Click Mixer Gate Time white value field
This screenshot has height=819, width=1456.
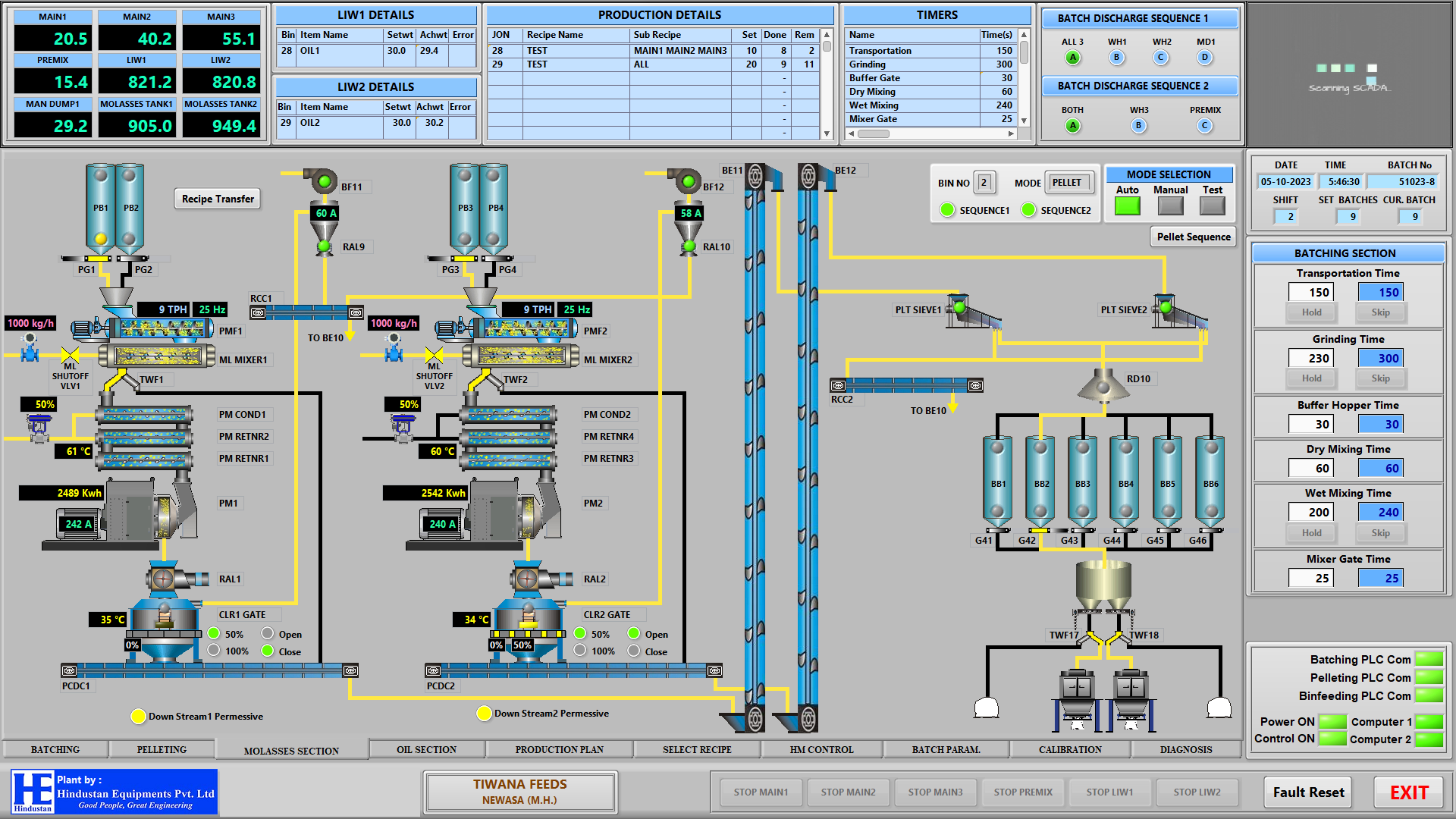pos(1311,578)
